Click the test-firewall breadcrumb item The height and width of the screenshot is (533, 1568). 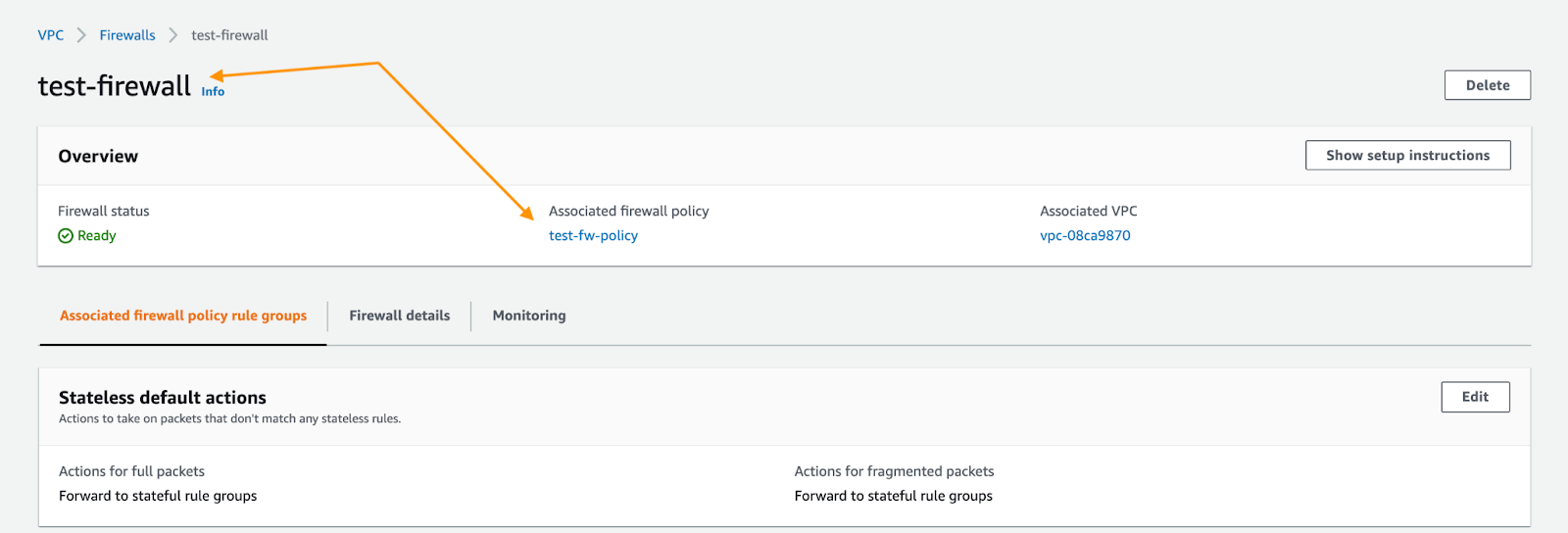coord(229,35)
